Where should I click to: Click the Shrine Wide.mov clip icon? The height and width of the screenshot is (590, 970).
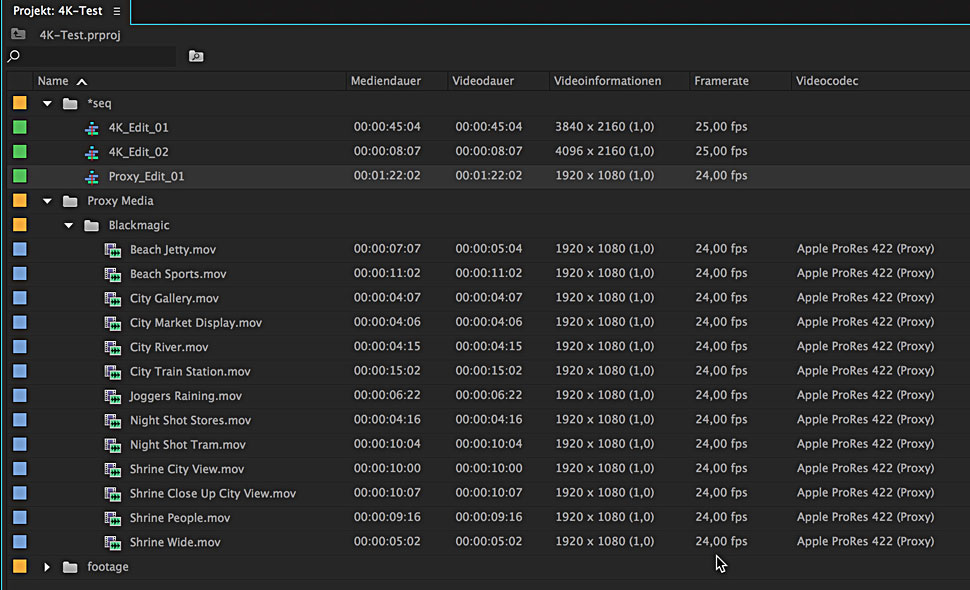(113, 542)
